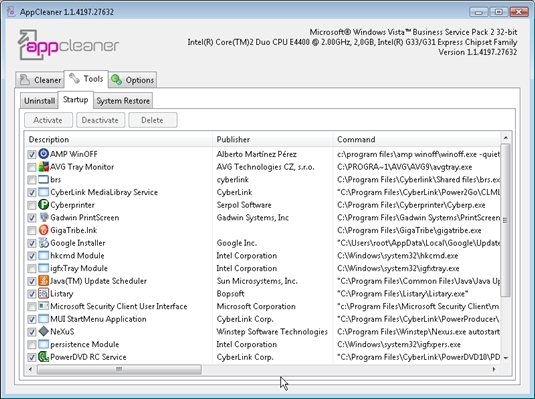
Task: Open the Uninstall sub-tab
Action: (39, 101)
